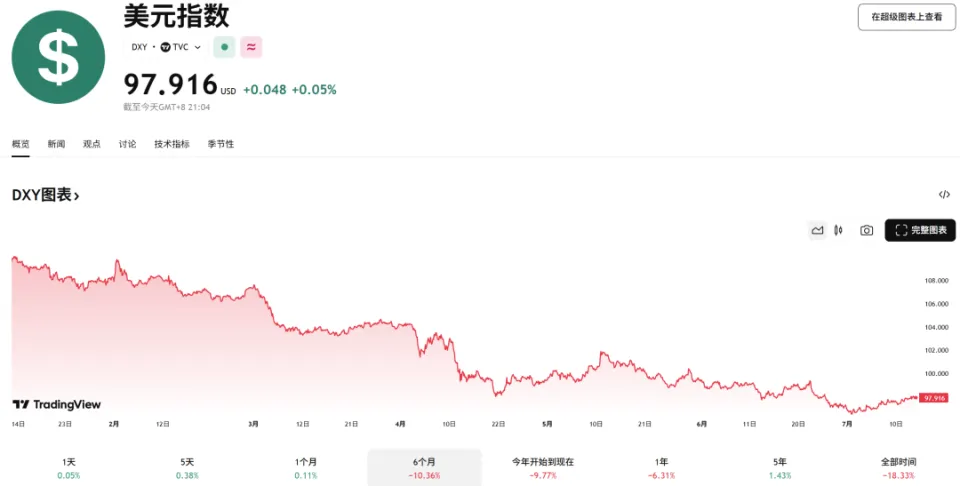Screen dimensions: 960x486
Task: Click the green dollar sign logo
Action: (x=58, y=58)
